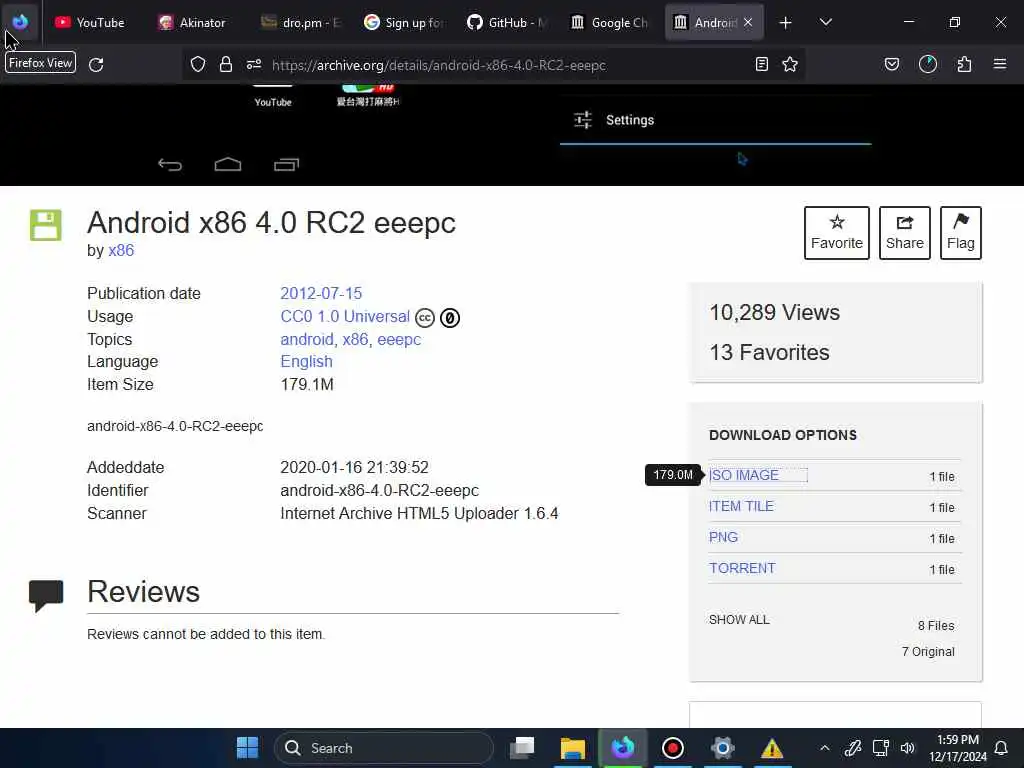1024x768 pixels.
Task: Bookmark this page with star icon
Action: tap(790, 65)
